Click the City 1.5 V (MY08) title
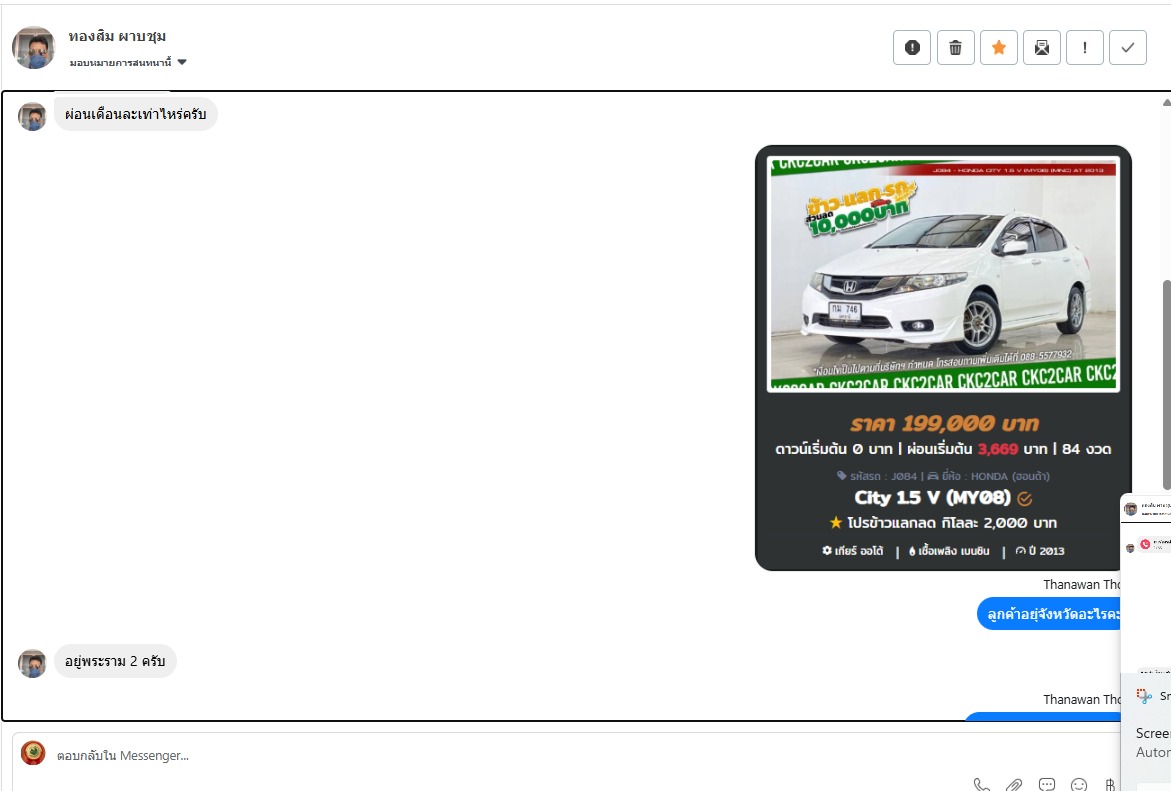 pyautogui.click(x=933, y=497)
